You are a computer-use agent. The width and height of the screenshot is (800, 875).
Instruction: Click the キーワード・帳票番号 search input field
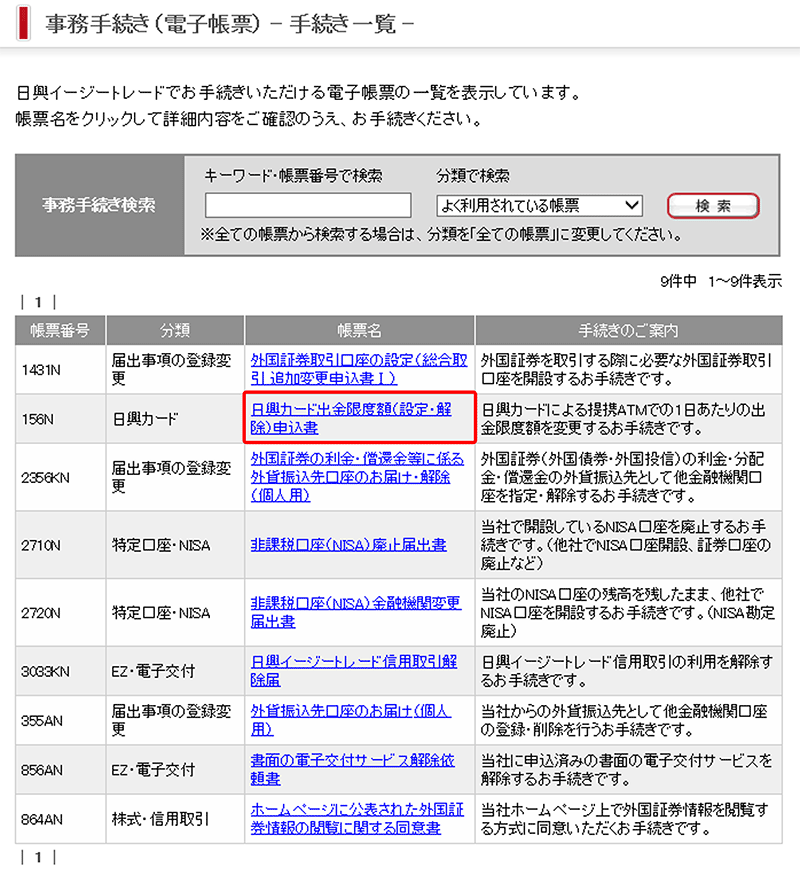[x=308, y=205]
